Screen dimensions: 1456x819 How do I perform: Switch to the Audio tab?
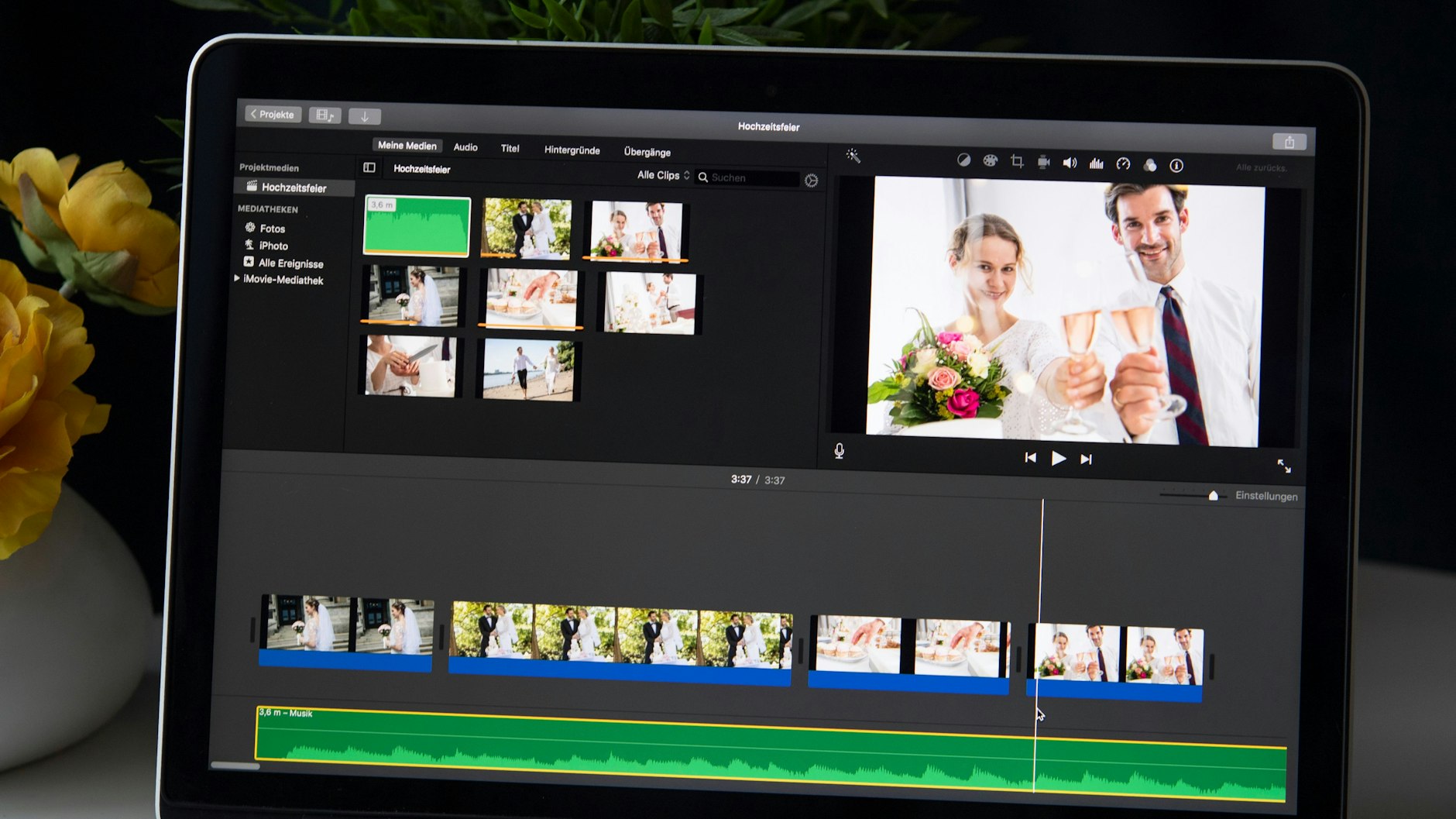tap(465, 146)
